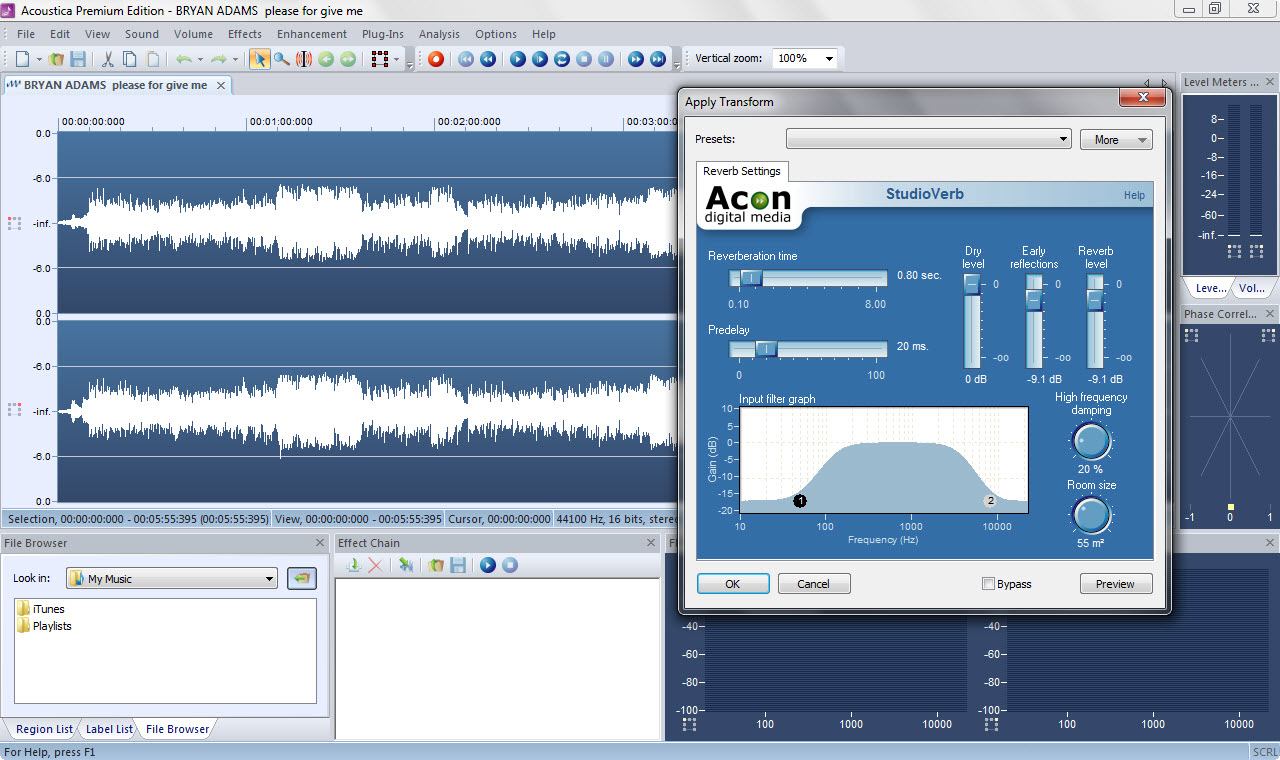The image size is (1280, 760).
Task: Click OK in Apply Transform dialog
Action: coord(733,584)
